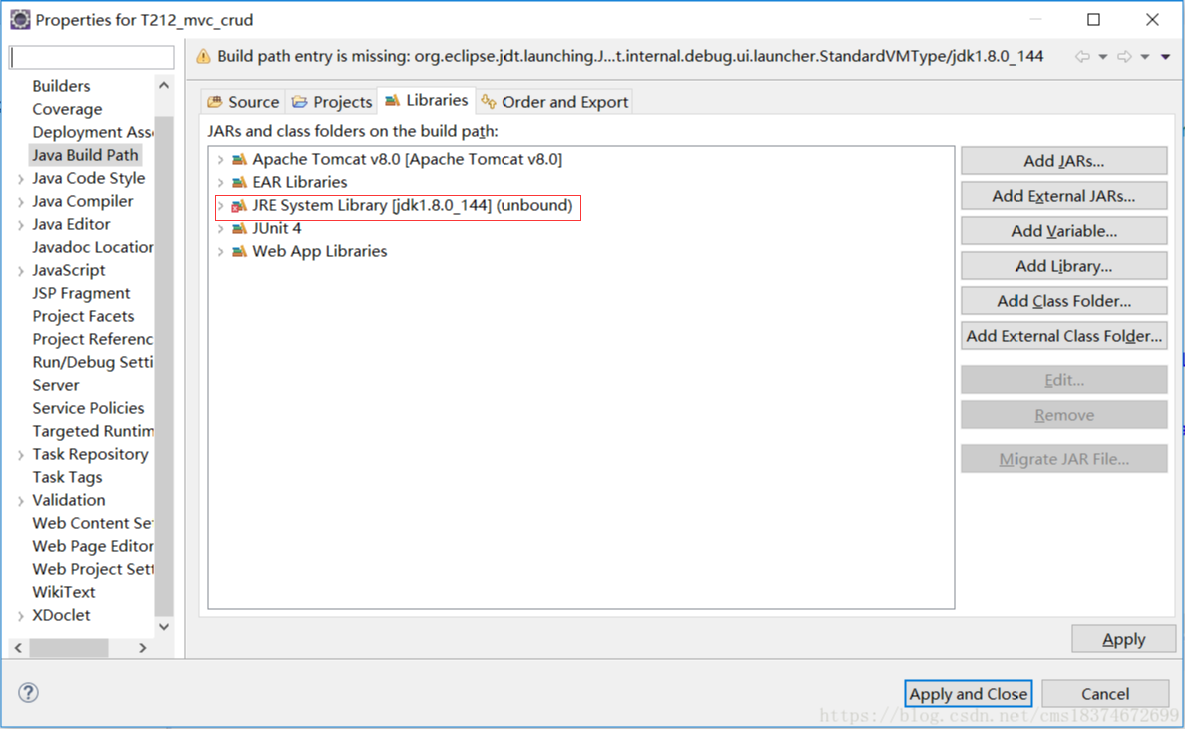Expand the JUnit 4 entry
Image resolution: width=1185 pixels, height=729 pixels.
coord(220,228)
